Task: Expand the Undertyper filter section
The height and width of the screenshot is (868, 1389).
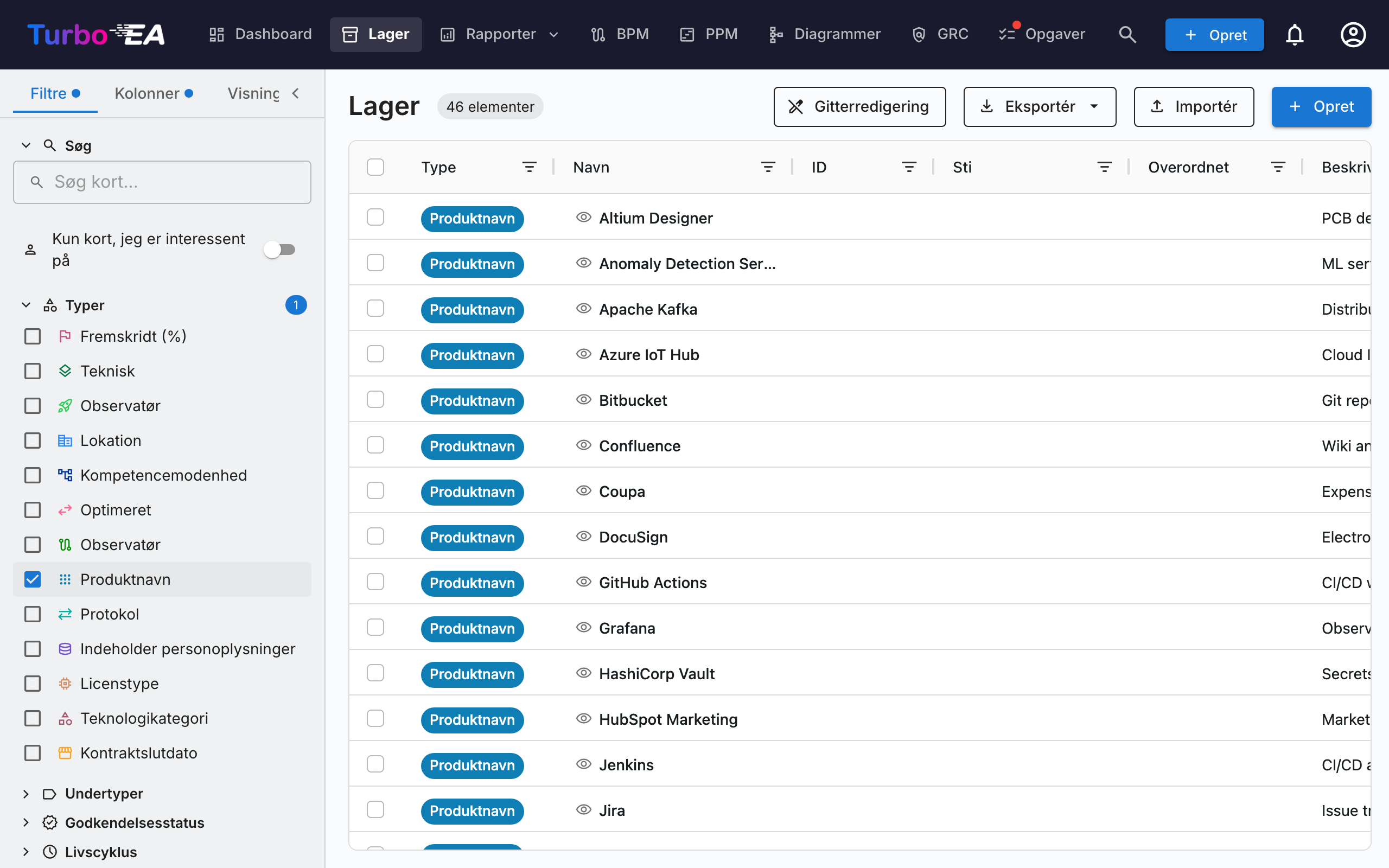Action: [x=26, y=793]
